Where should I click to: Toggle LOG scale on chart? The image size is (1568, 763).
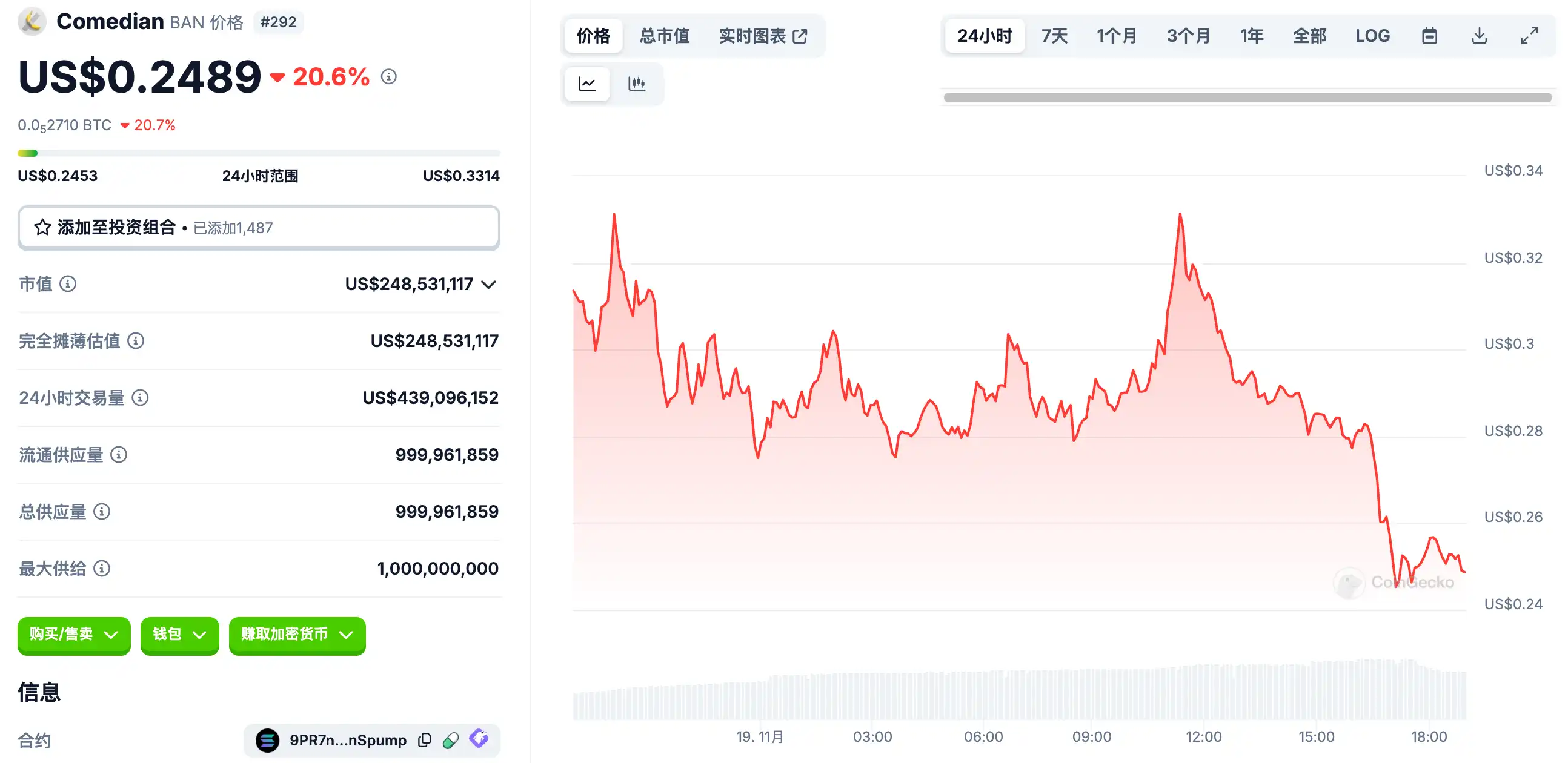coord(1372,36)
